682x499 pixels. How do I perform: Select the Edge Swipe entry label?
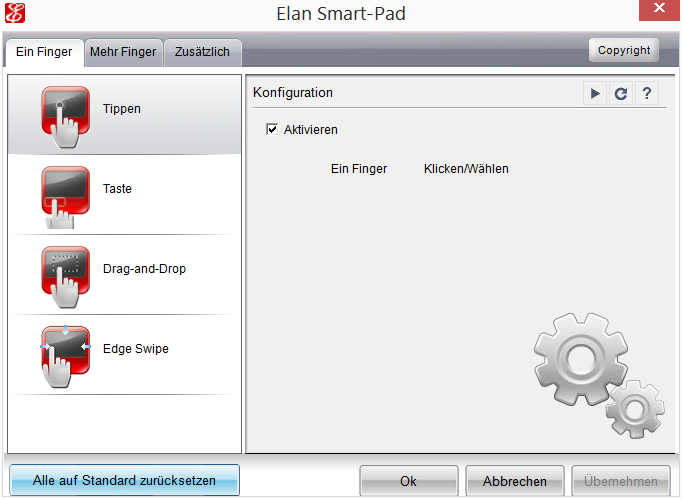pyautogui.click(x=136, y=349)
